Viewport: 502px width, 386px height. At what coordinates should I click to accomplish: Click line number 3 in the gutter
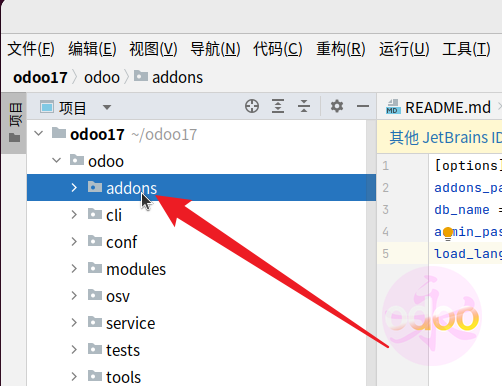[x=386, y=210]
